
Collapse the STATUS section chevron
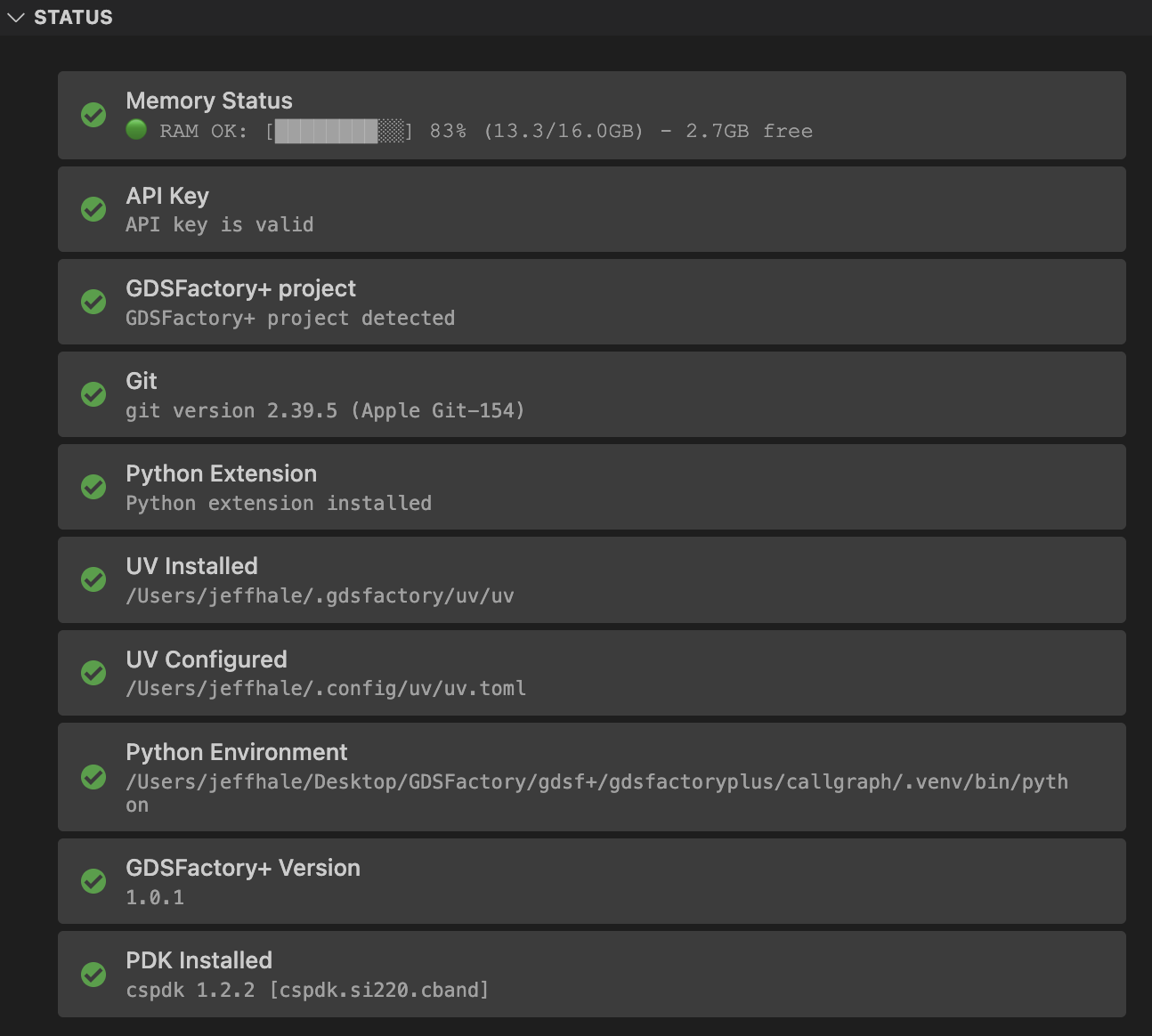pos(15,18)
